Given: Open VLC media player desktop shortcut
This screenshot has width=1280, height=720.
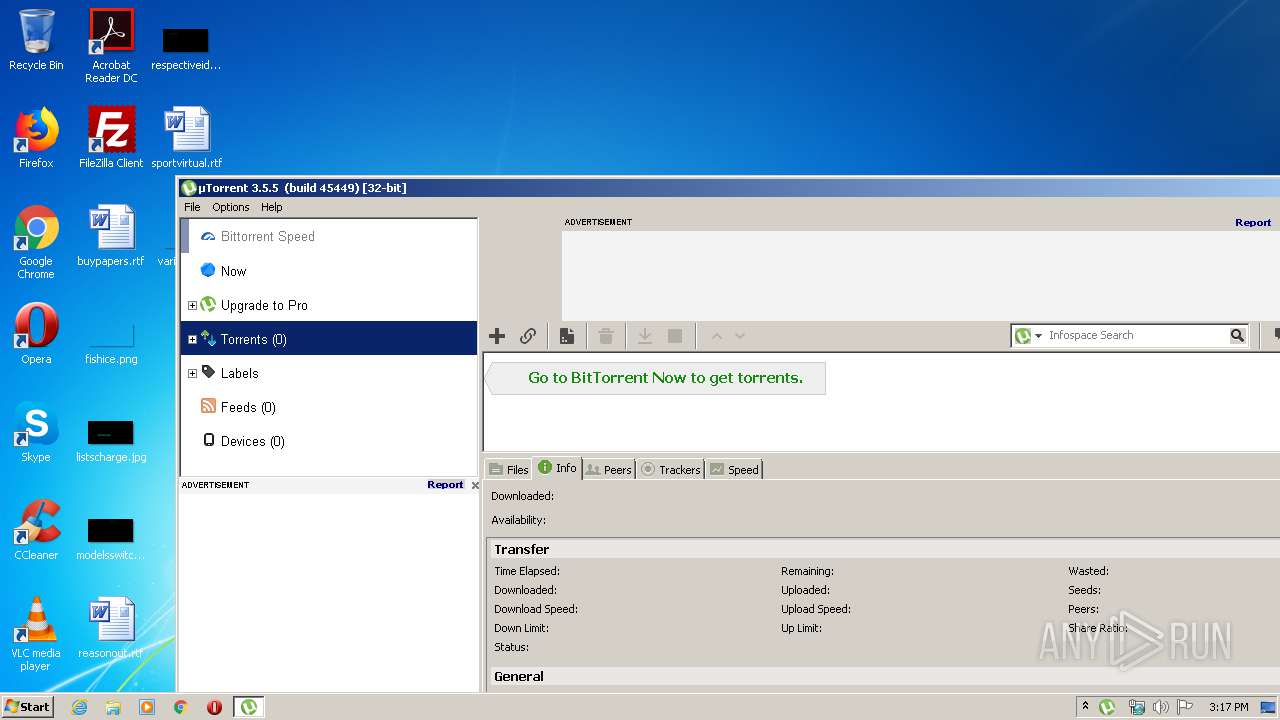Looking at the screenshot, I should (36, 634).
